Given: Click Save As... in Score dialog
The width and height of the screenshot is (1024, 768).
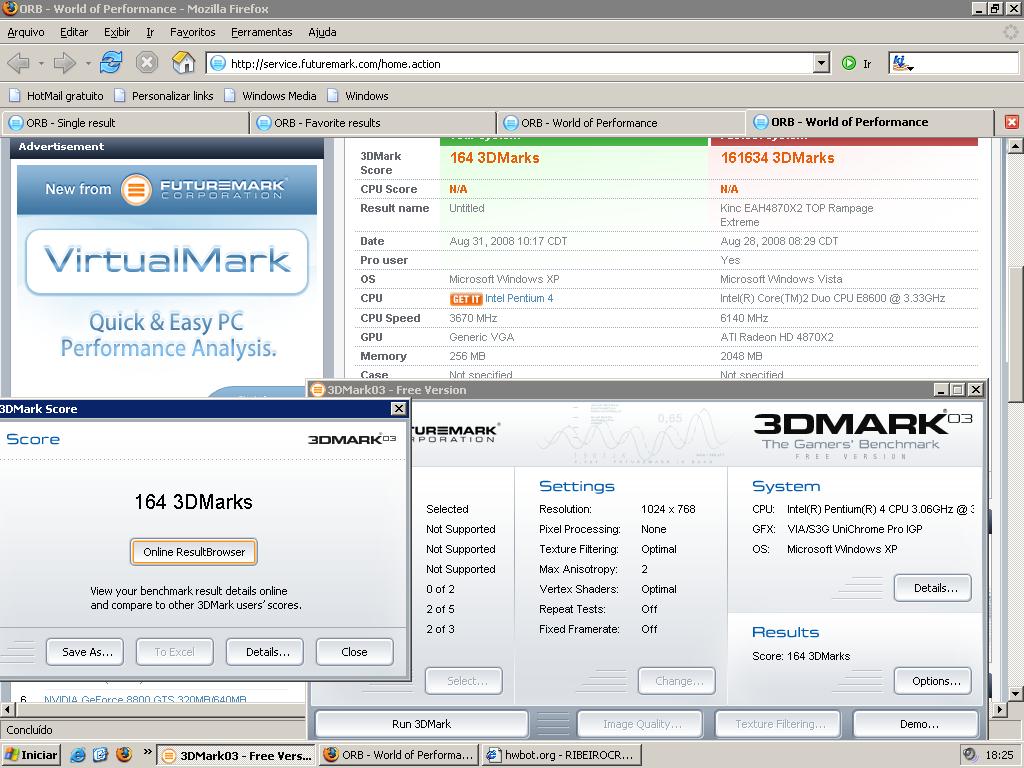Looking at the screenshot, I should [x=87, y=652].
